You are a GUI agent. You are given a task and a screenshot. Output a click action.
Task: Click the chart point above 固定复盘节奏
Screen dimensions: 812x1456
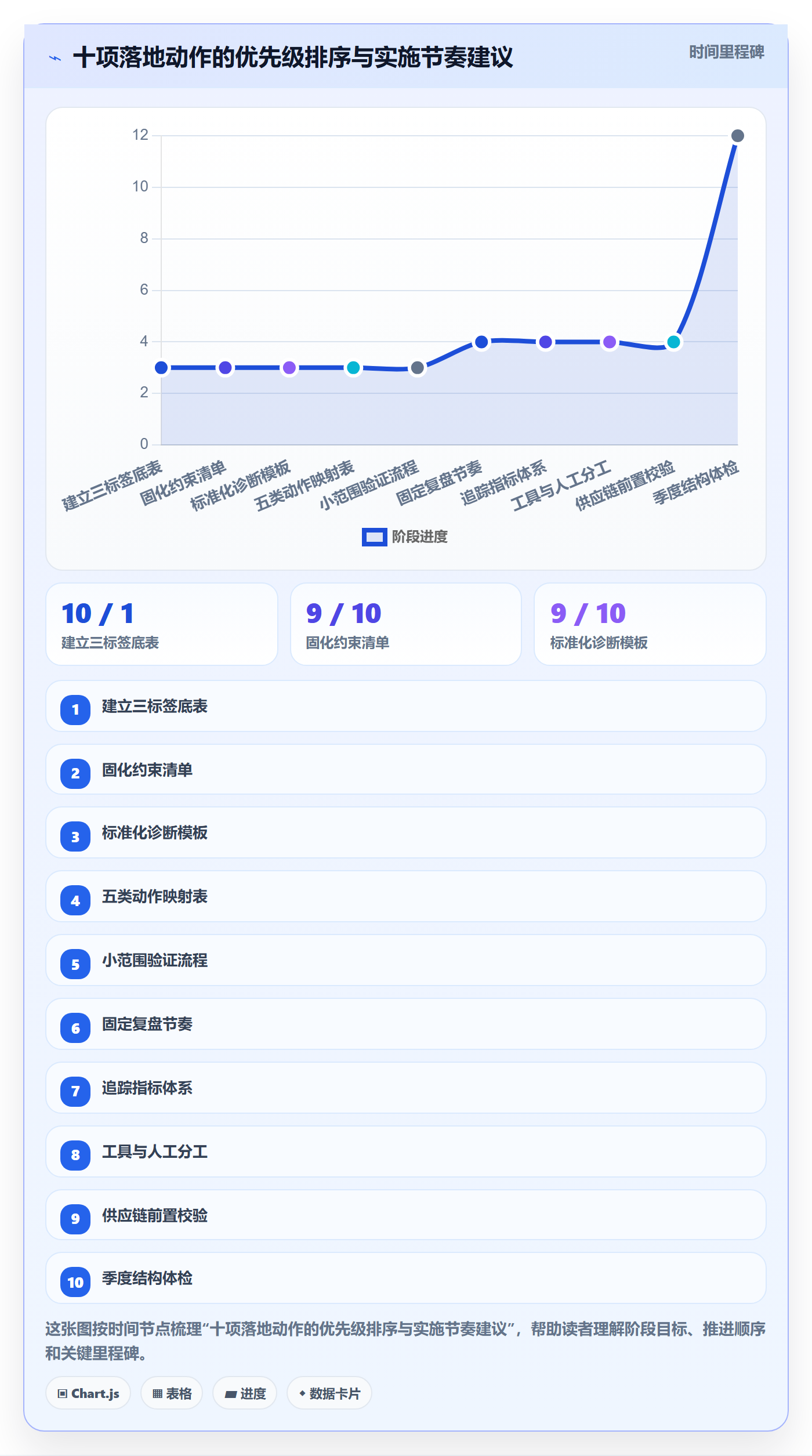coord(481,342)
